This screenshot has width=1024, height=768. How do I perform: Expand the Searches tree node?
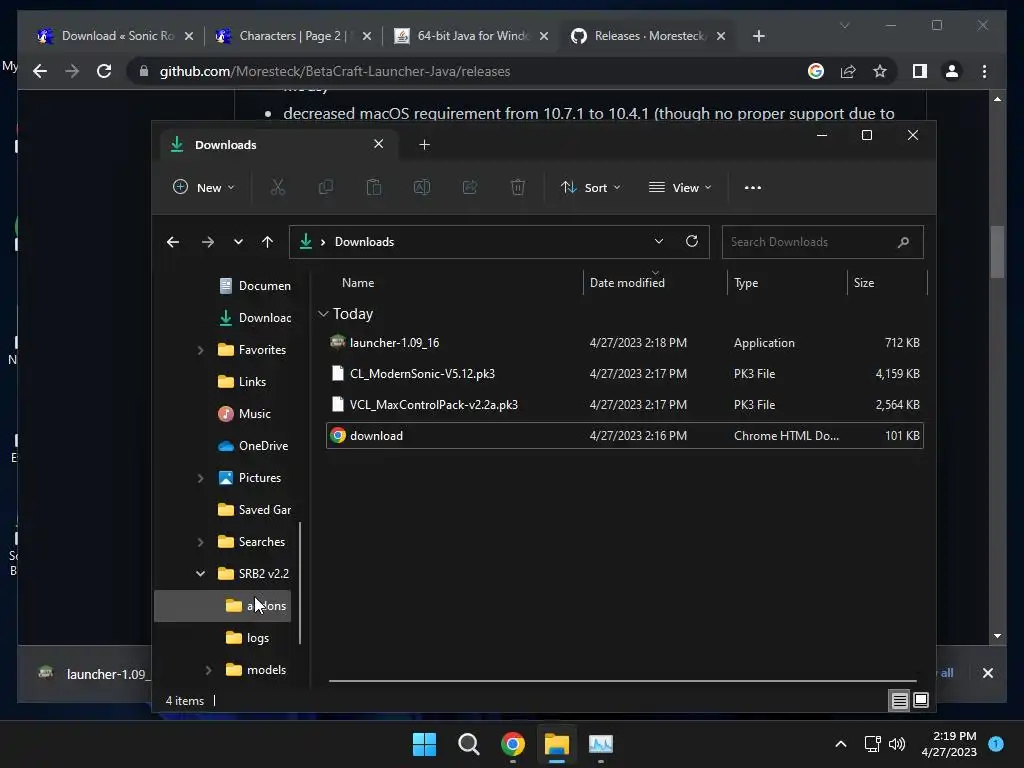pos(200,542)
